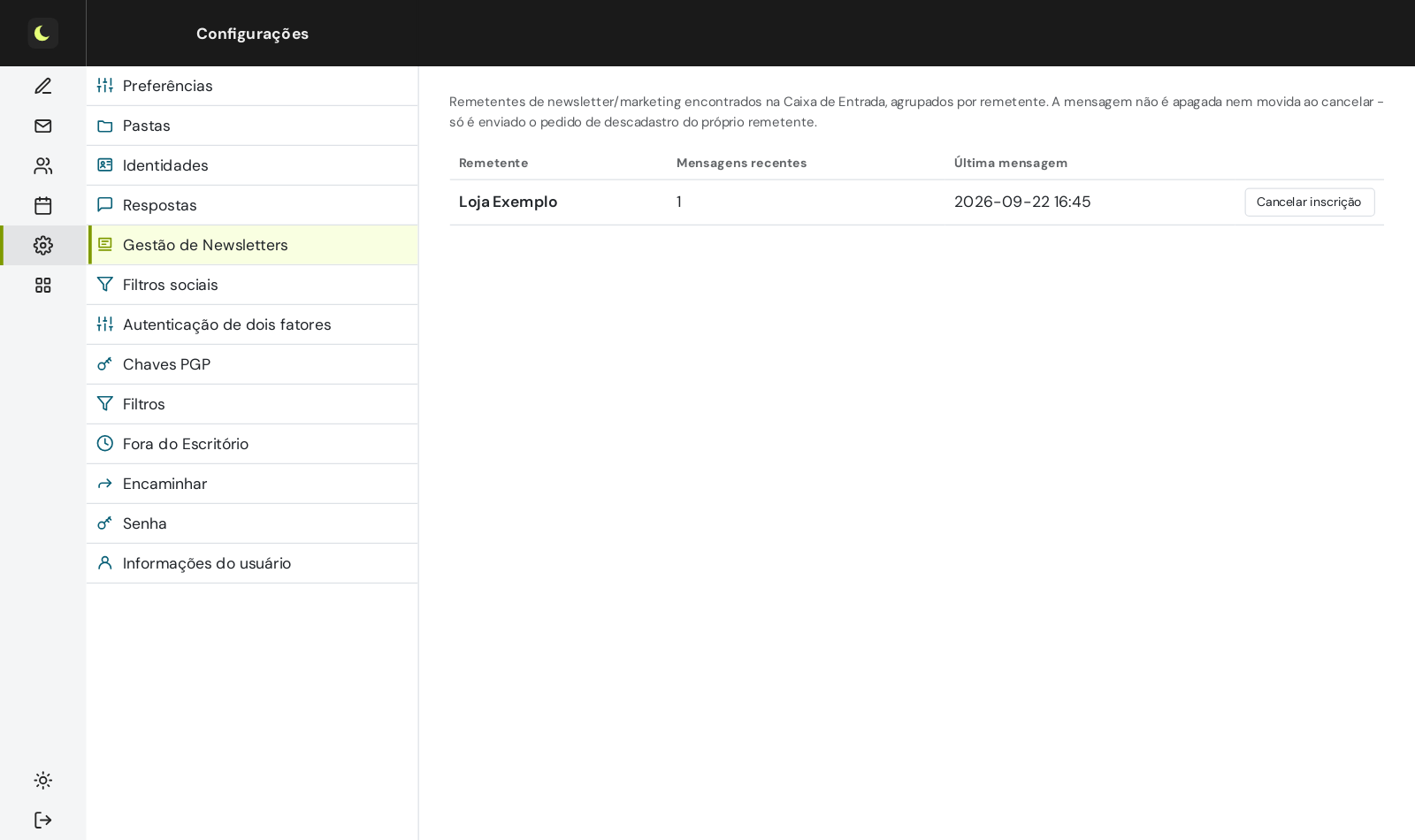Viewport: 1415px width, 840px height.
Task: Click the person icon beside Informações do usuário
Action: (x=105, y=563)
